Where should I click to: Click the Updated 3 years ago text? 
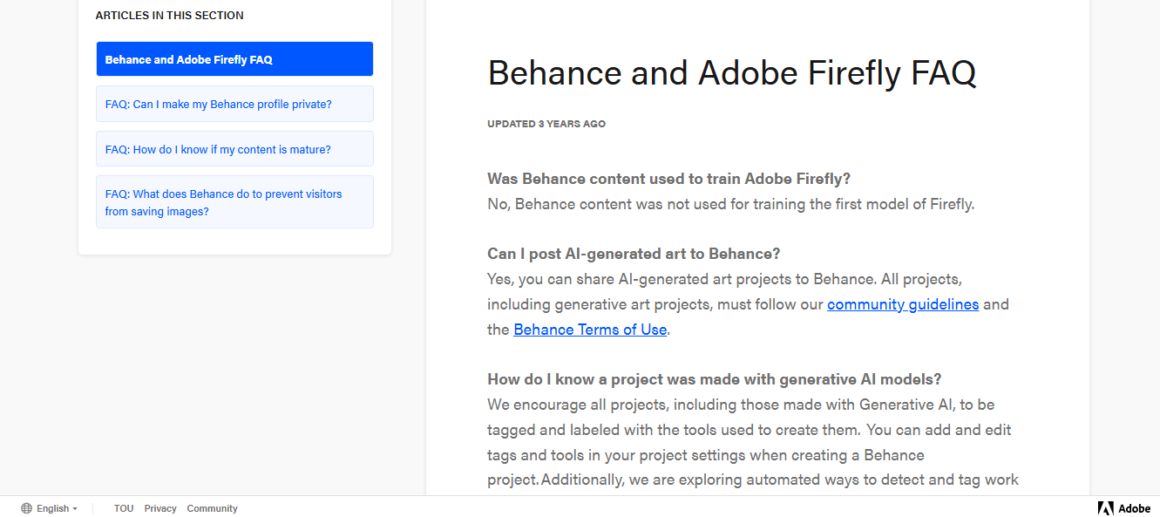pos(546,124)
